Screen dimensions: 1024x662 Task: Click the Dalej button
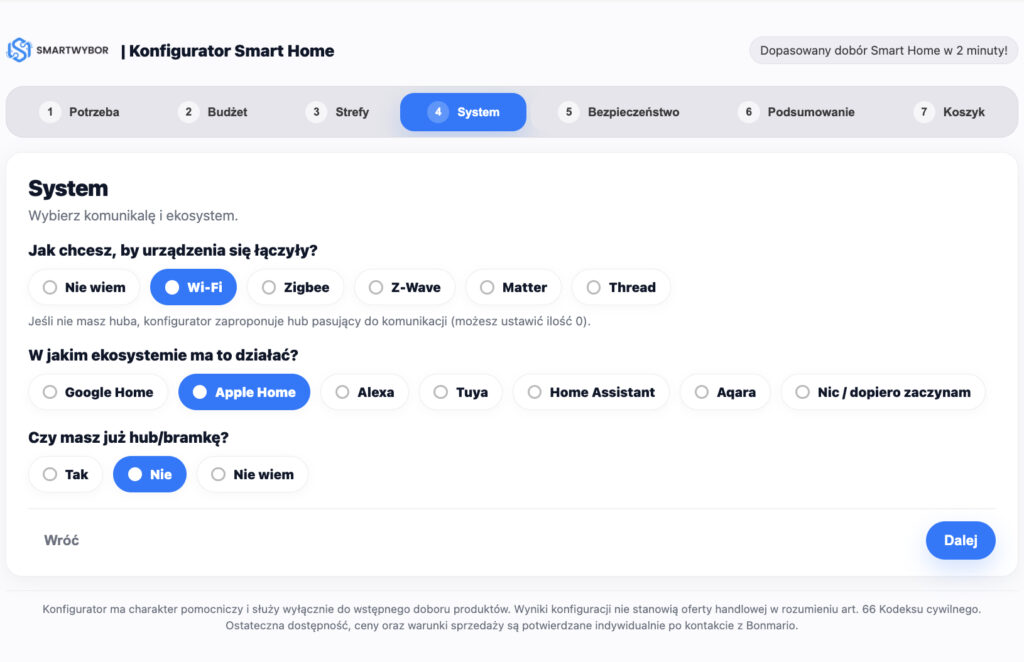tap(960, 540)
